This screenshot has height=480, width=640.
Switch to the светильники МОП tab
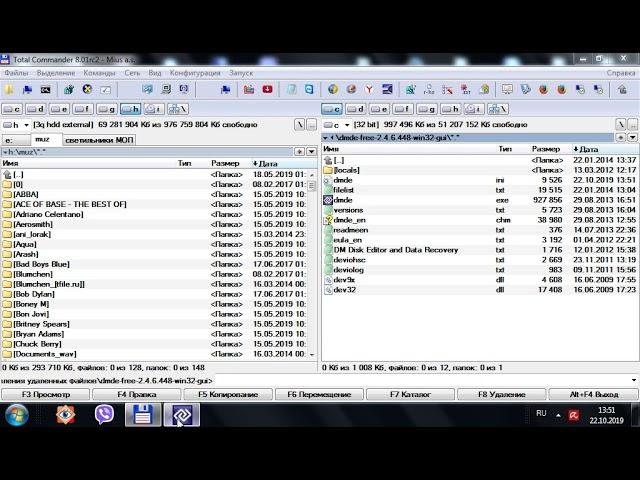(x=99, y=140)
